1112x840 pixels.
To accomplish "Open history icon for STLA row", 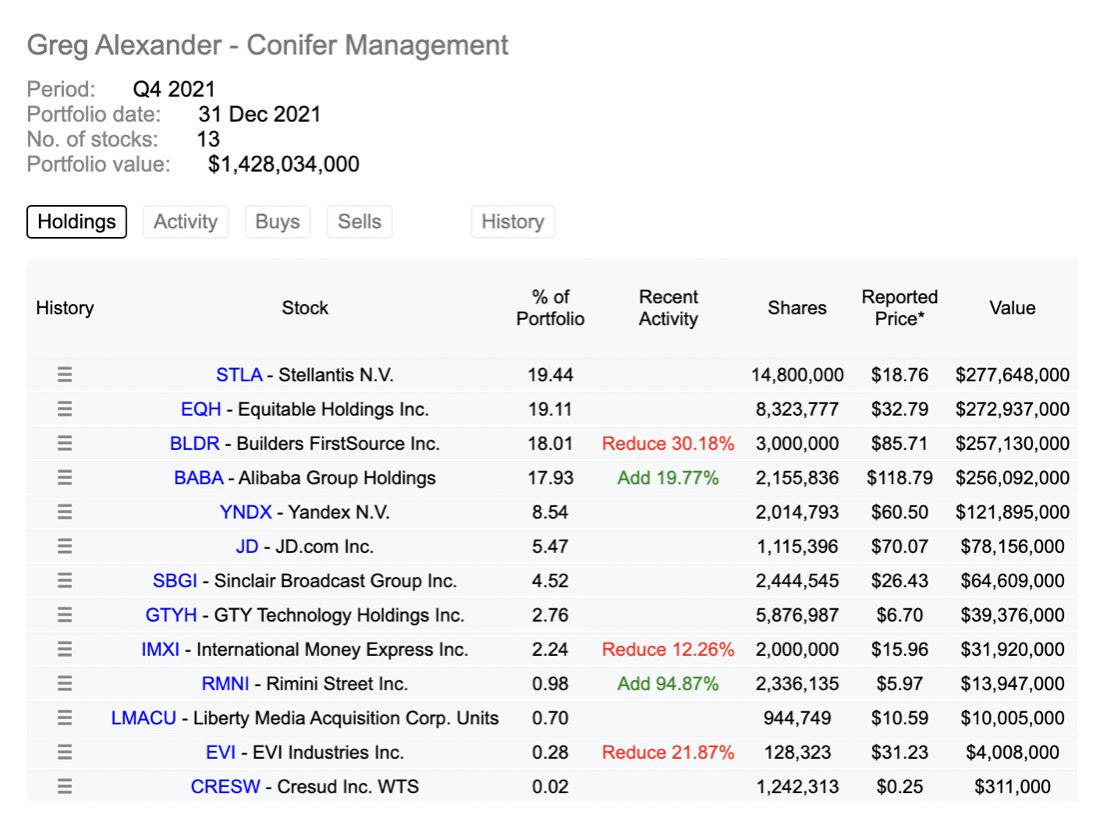I will tap(65, 375).
